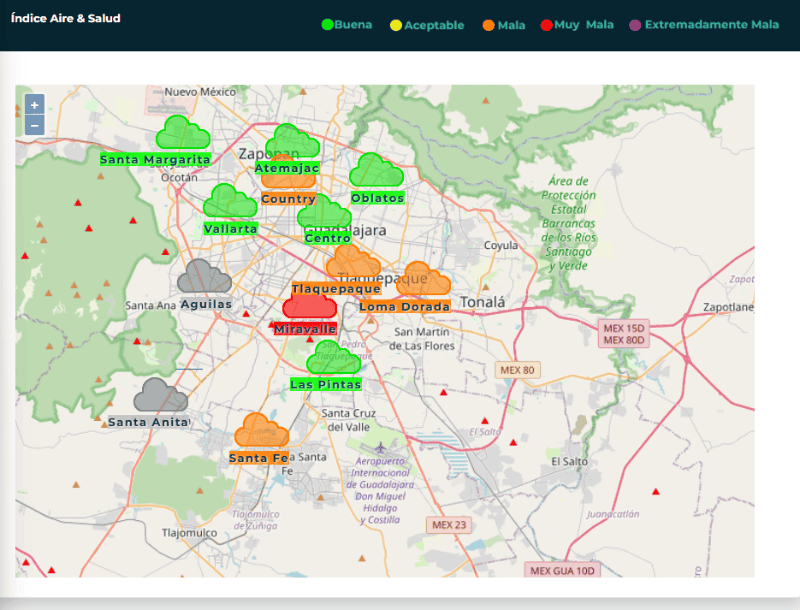Viewport: 800px width, 610px height.
Task: Select the purple Extremadamente Mala legend dot
Action: click(x=636, y=25)
